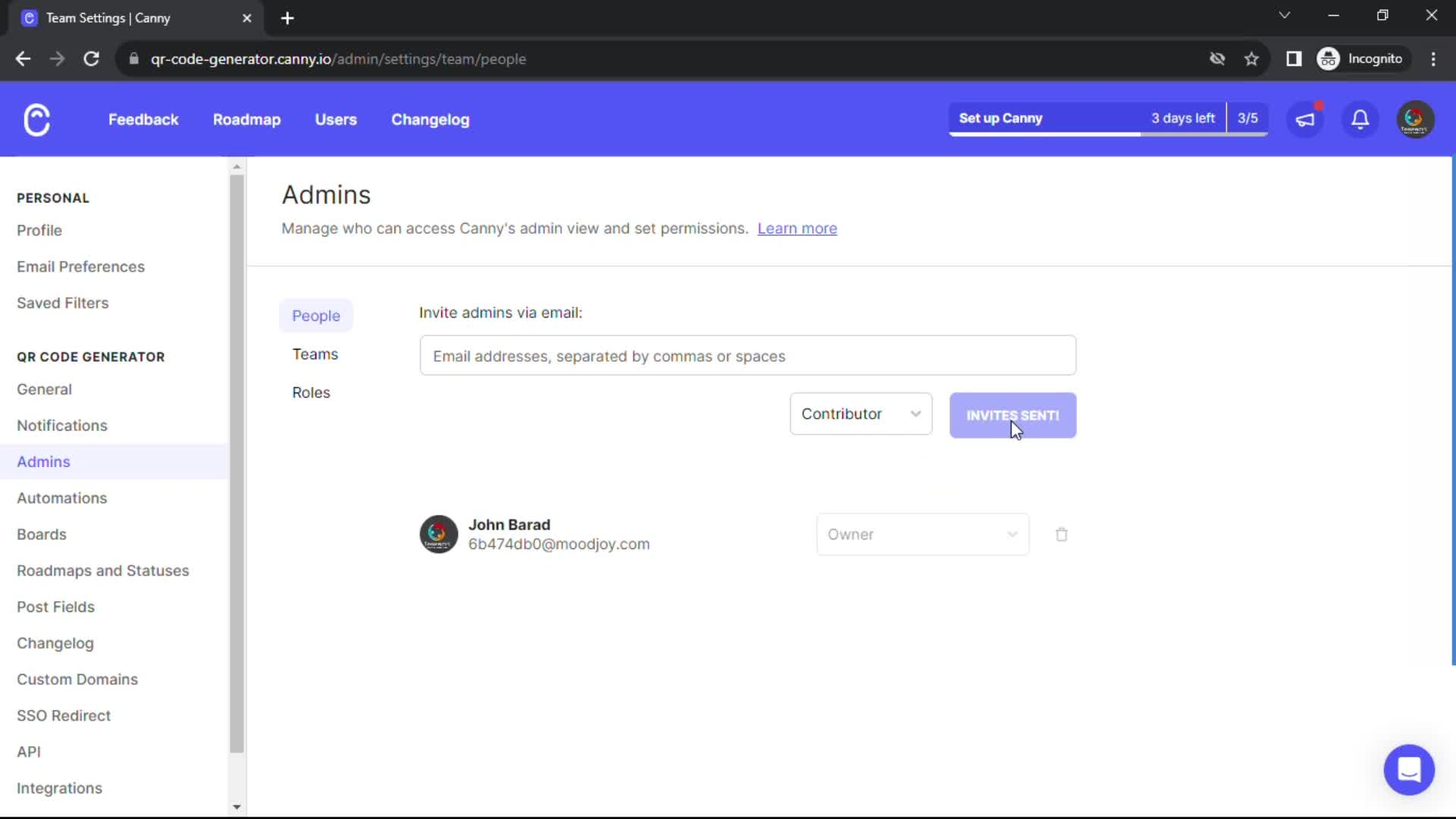Click INVITES SENT button
Viewport: 1456px width, 819px height.
click(1013, 415)
